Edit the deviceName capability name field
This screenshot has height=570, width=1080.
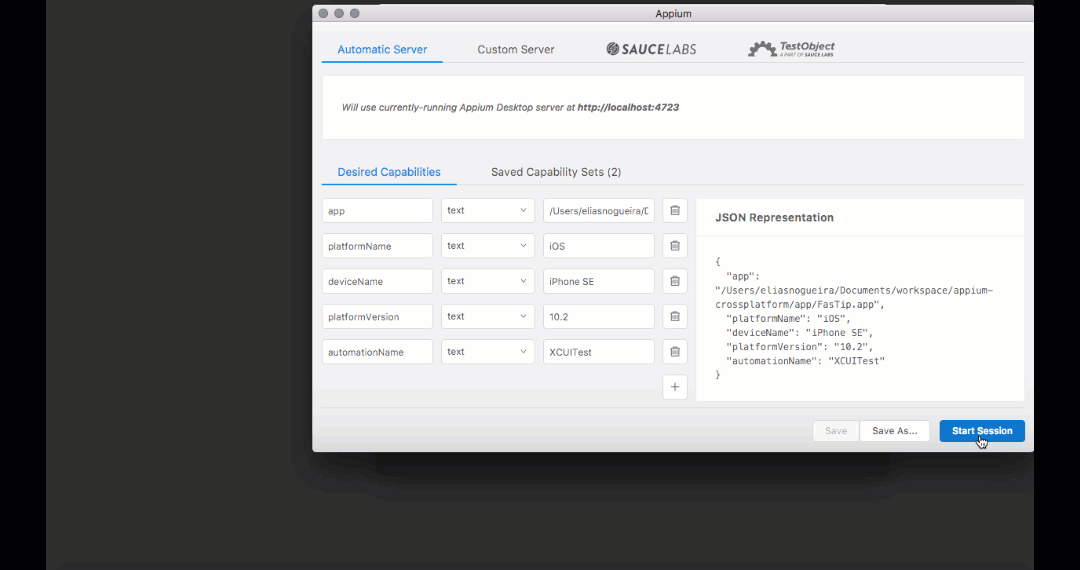click(x=377, y=281)
